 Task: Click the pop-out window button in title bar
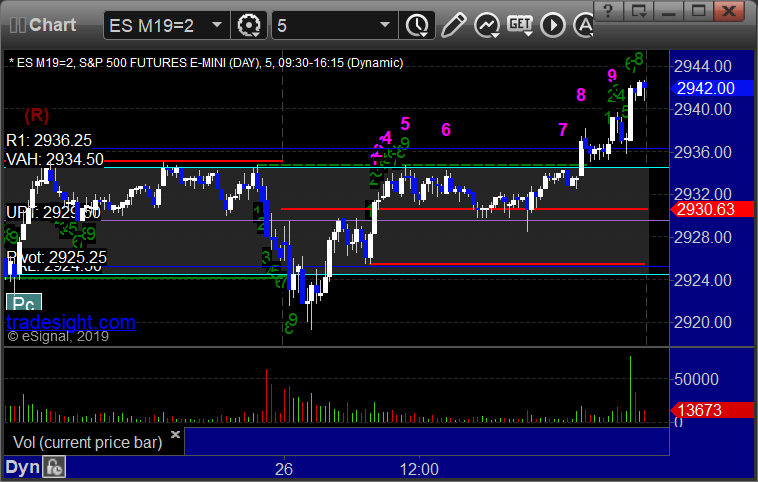[639, 11]
